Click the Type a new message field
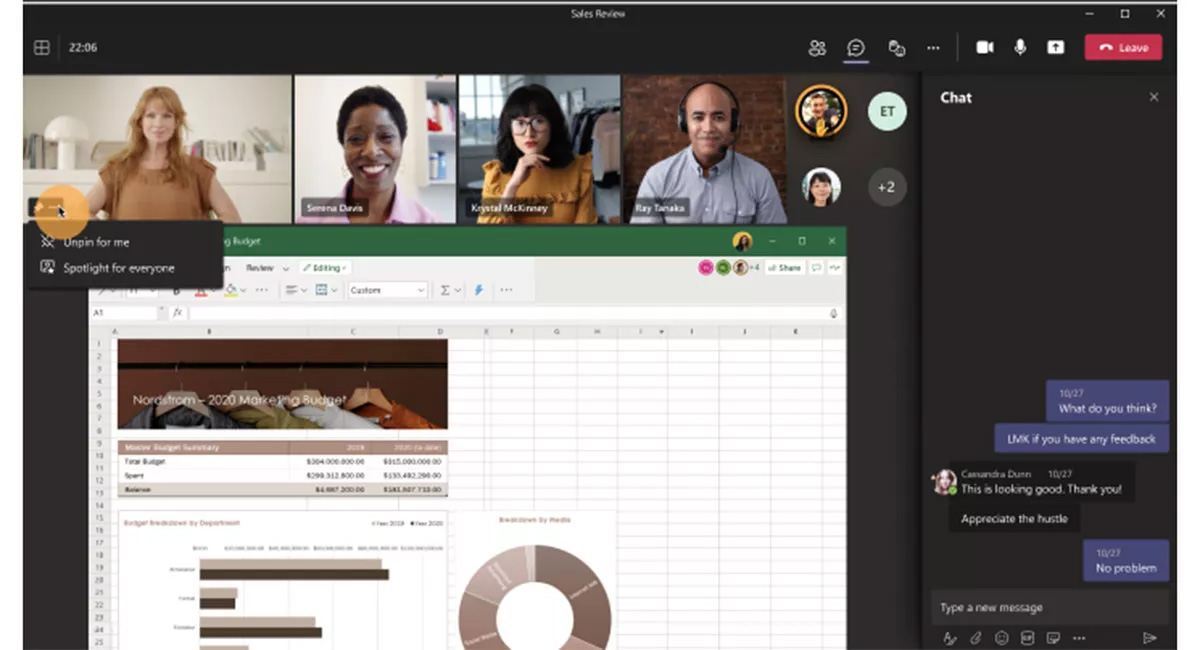Viewport: 1200px width, 650px height. [x=1045, y=607]
